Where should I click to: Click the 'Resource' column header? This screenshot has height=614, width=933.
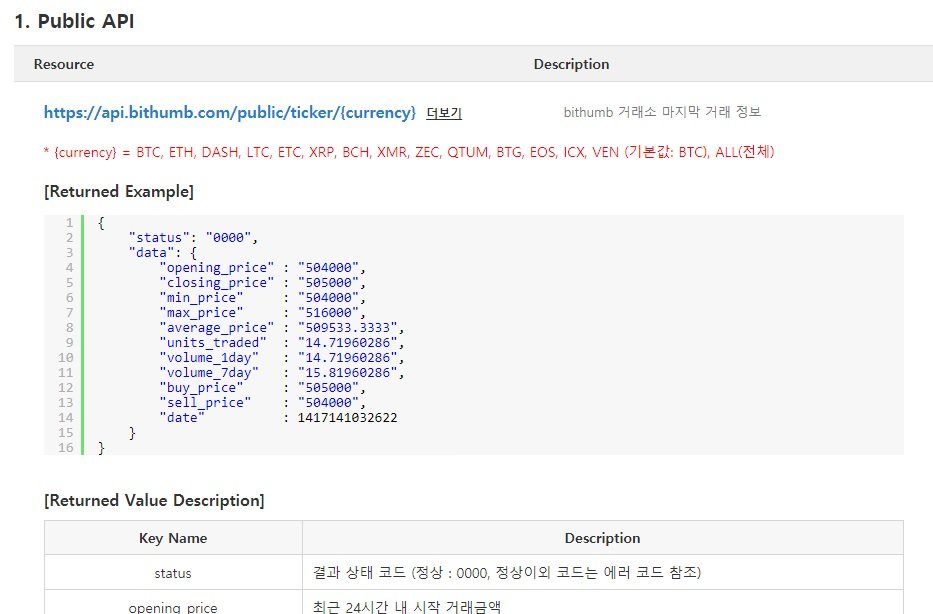pyautogui.click(x=64, y=64)
